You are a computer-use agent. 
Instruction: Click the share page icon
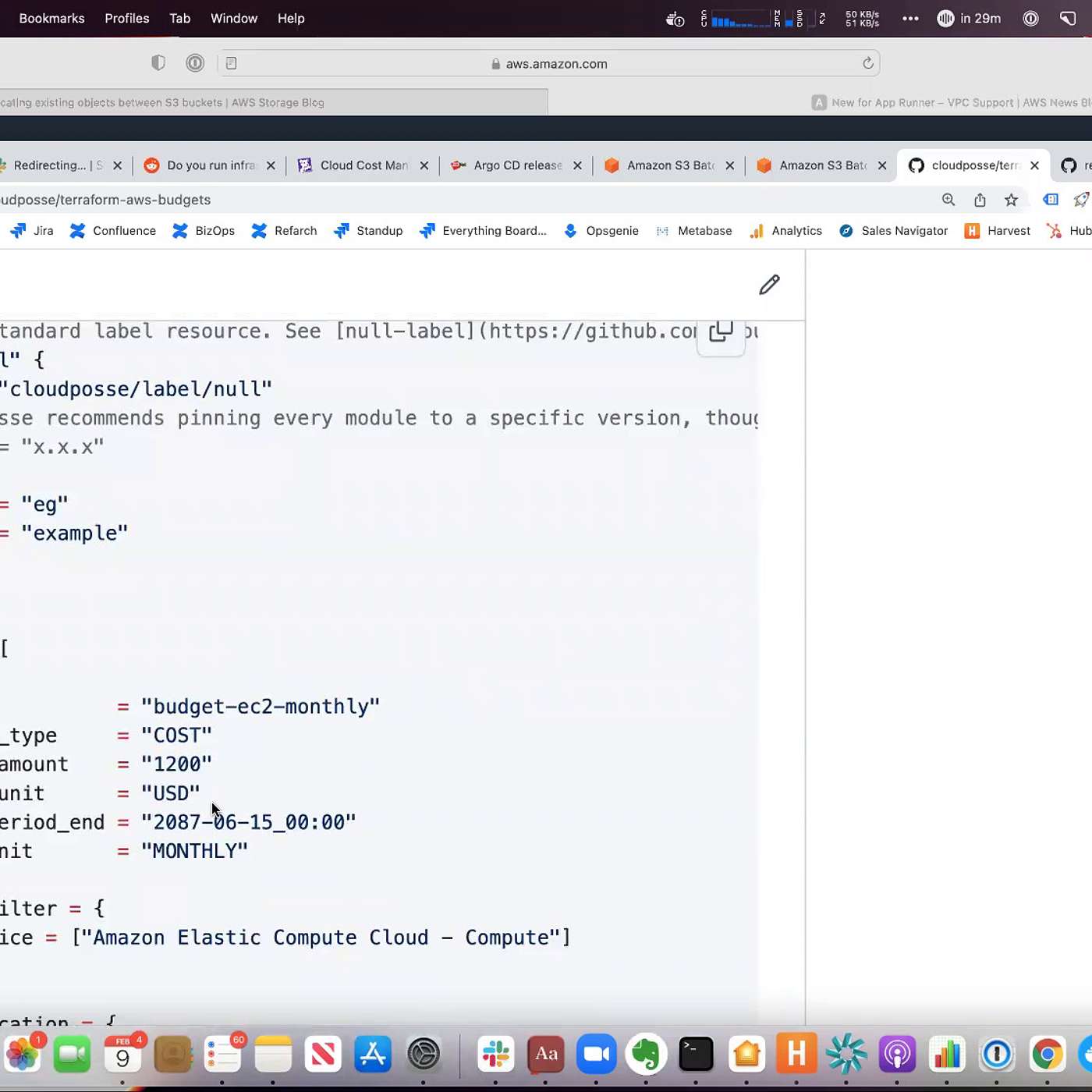pos(980,200)
